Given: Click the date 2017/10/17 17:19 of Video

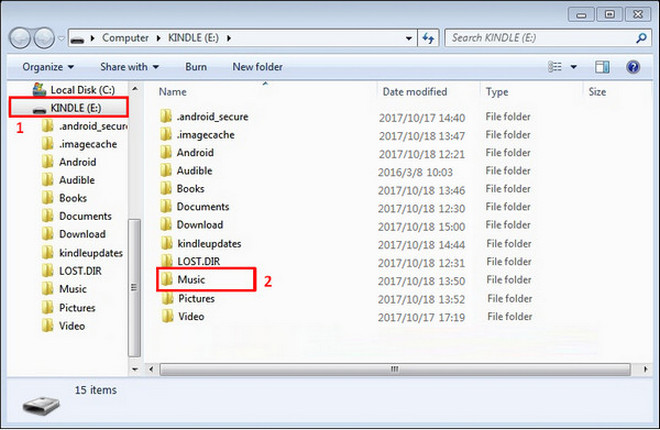Looking at the screenshot, I should coord(421,317).
